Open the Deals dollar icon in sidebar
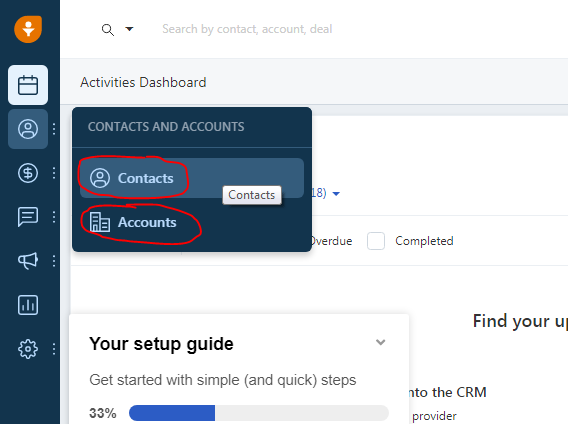 [x=28, y=173]
